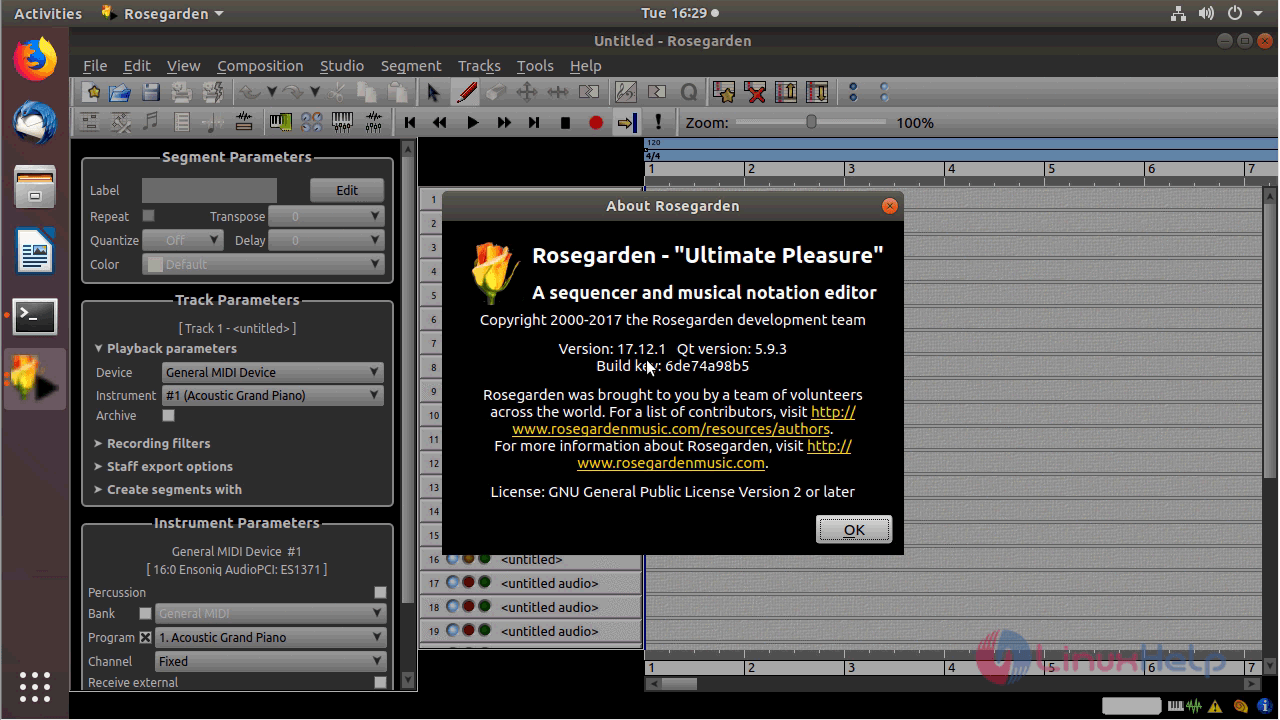Open the Segment menu
Viewport: 1280px width, 720px height.
point(411,66)
